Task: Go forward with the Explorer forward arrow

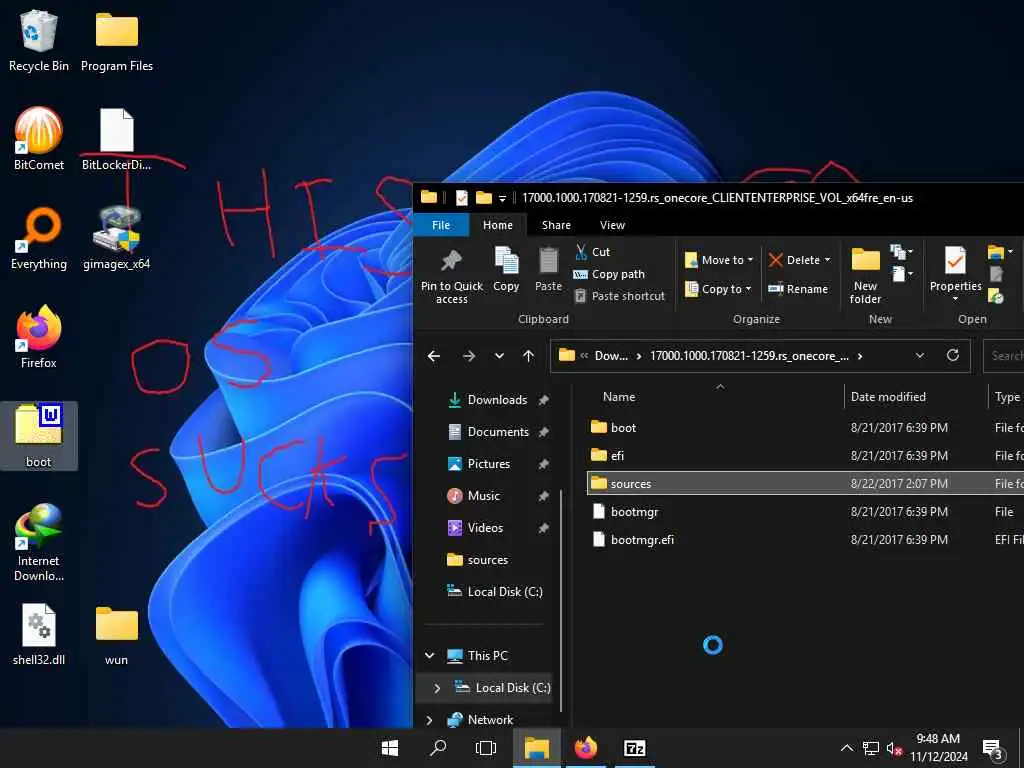Action: [x=469, y=356]
